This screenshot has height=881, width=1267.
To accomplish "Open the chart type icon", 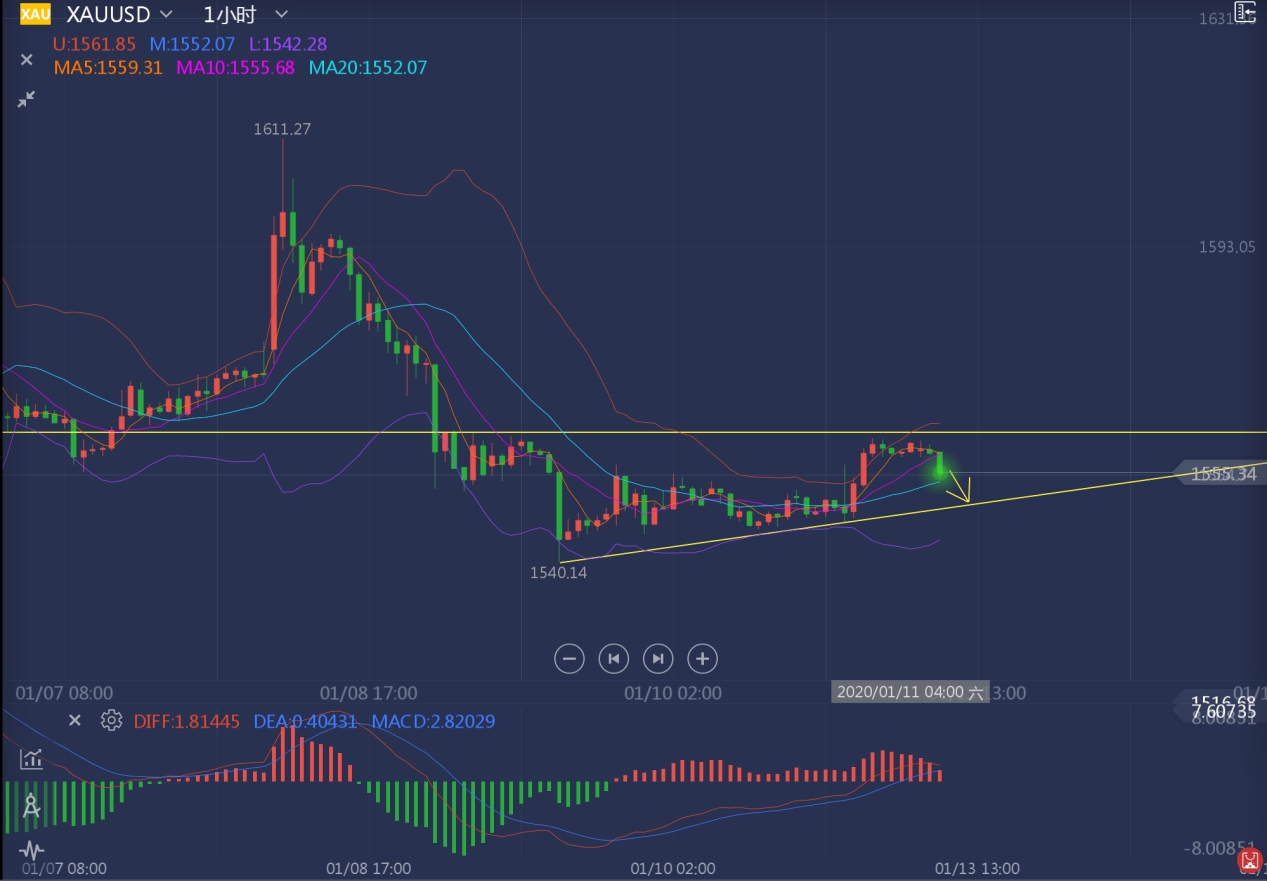I will click(31, 759).
